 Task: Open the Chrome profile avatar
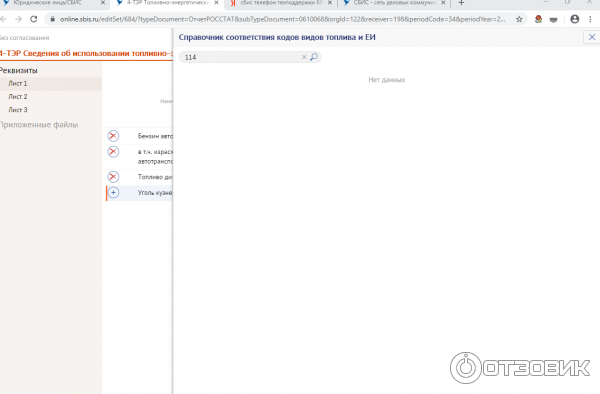[574, 19]
